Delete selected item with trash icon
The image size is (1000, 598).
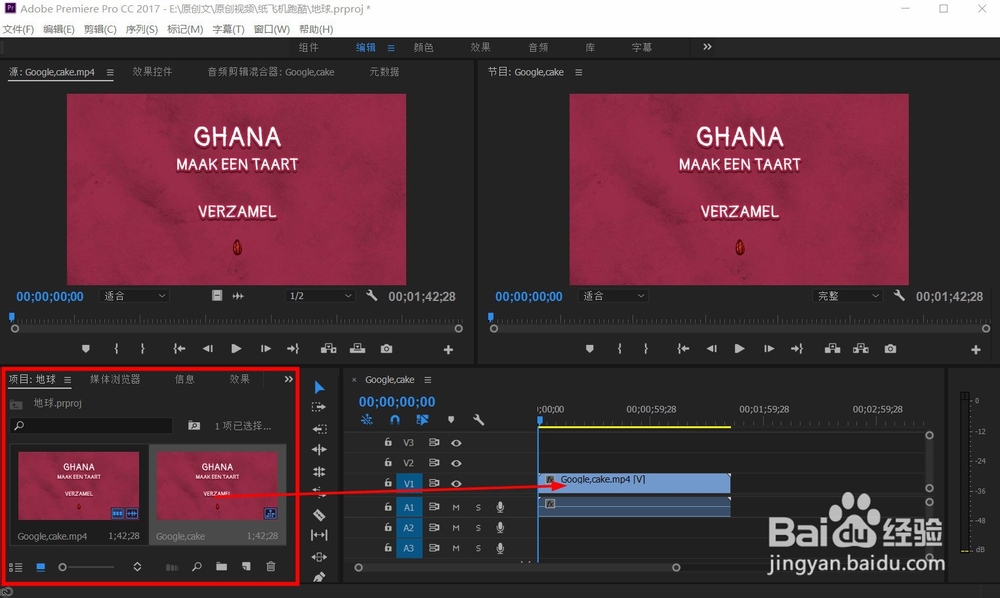[271, 566]
